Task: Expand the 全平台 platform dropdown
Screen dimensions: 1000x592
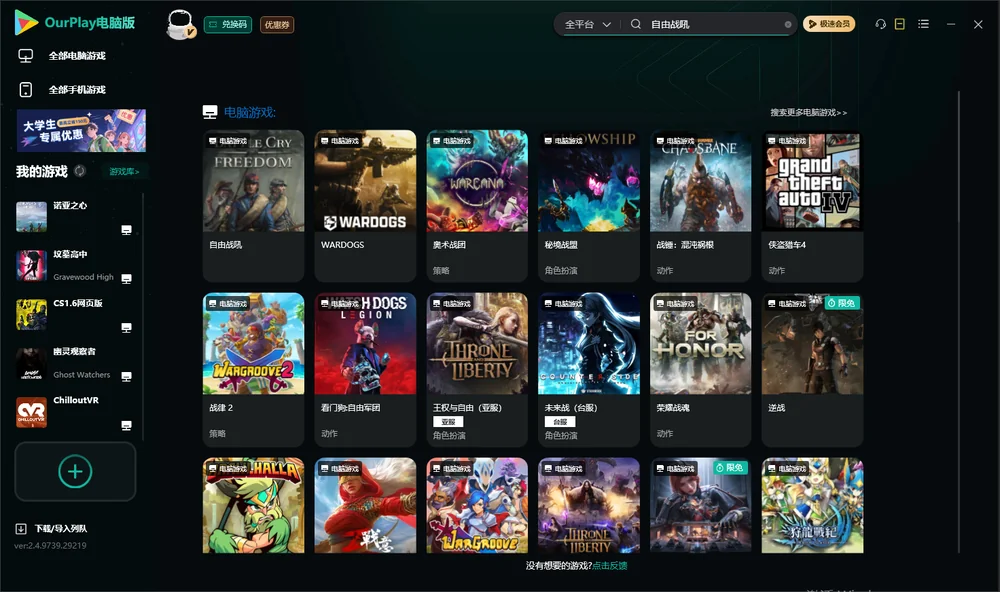Action: pyautogui.click(x=587, y=24)
